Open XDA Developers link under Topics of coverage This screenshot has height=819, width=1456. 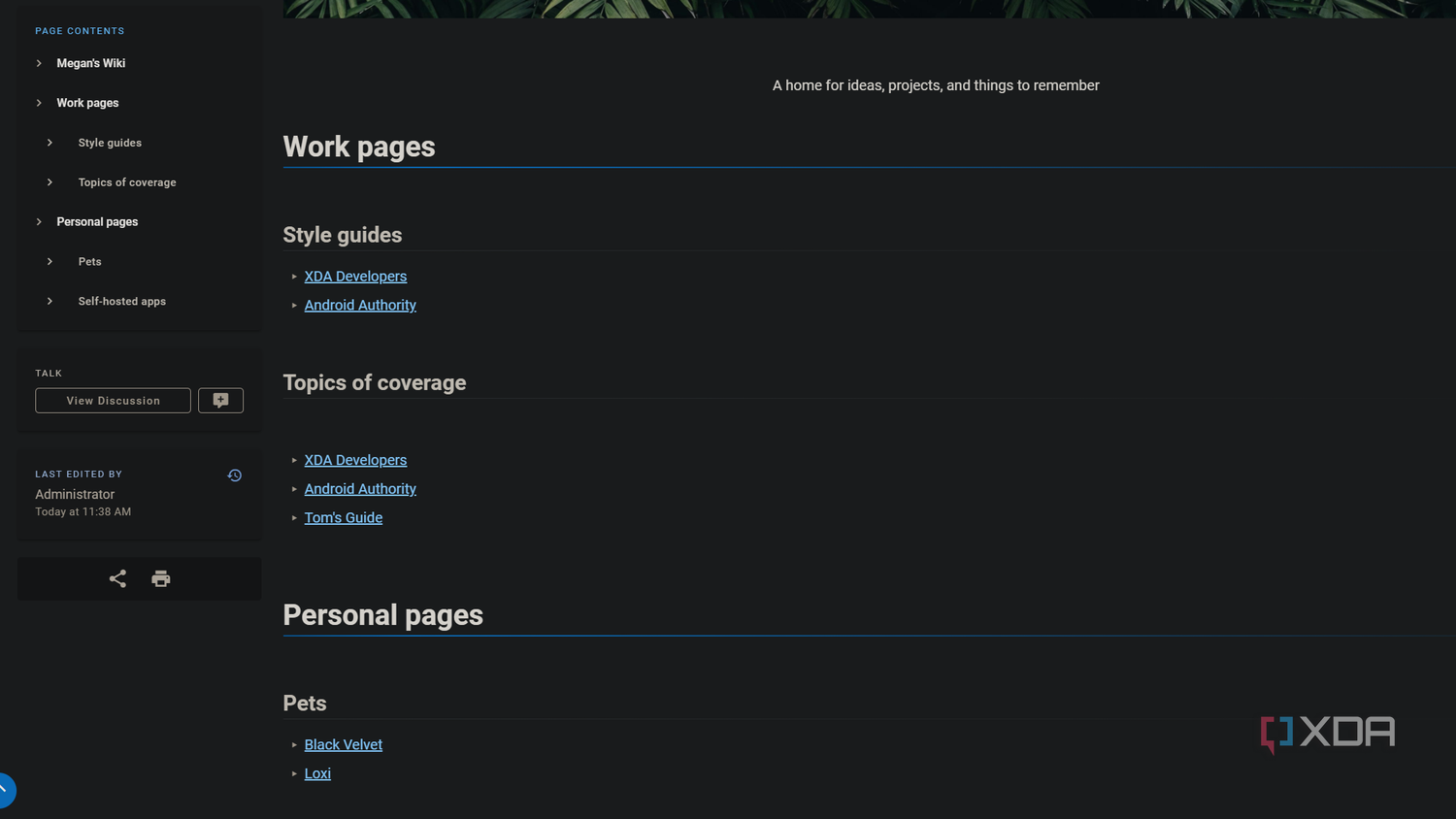(x=355, y=460)
